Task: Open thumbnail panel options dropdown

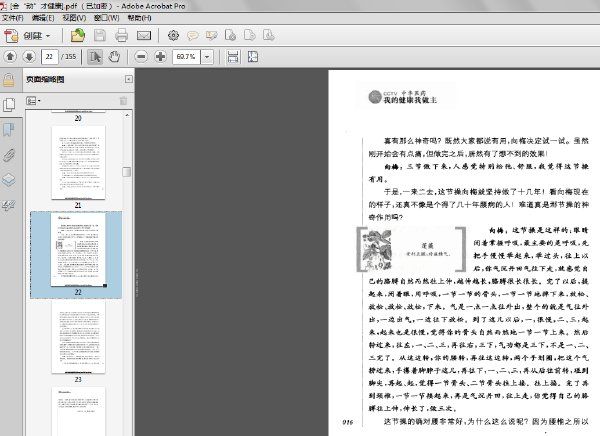Action: [33, 101]
